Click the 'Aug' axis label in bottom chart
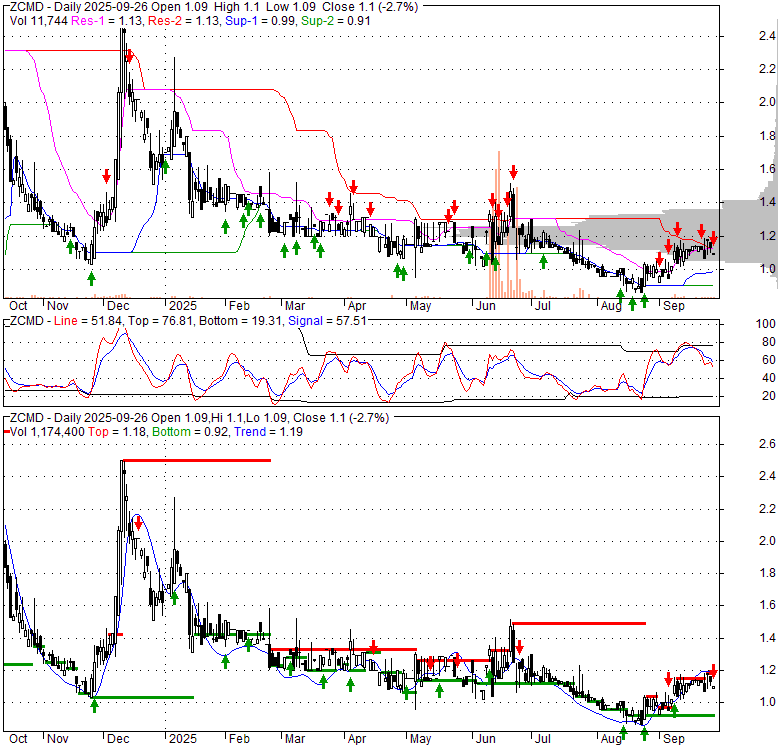 [x=611, y=739]
